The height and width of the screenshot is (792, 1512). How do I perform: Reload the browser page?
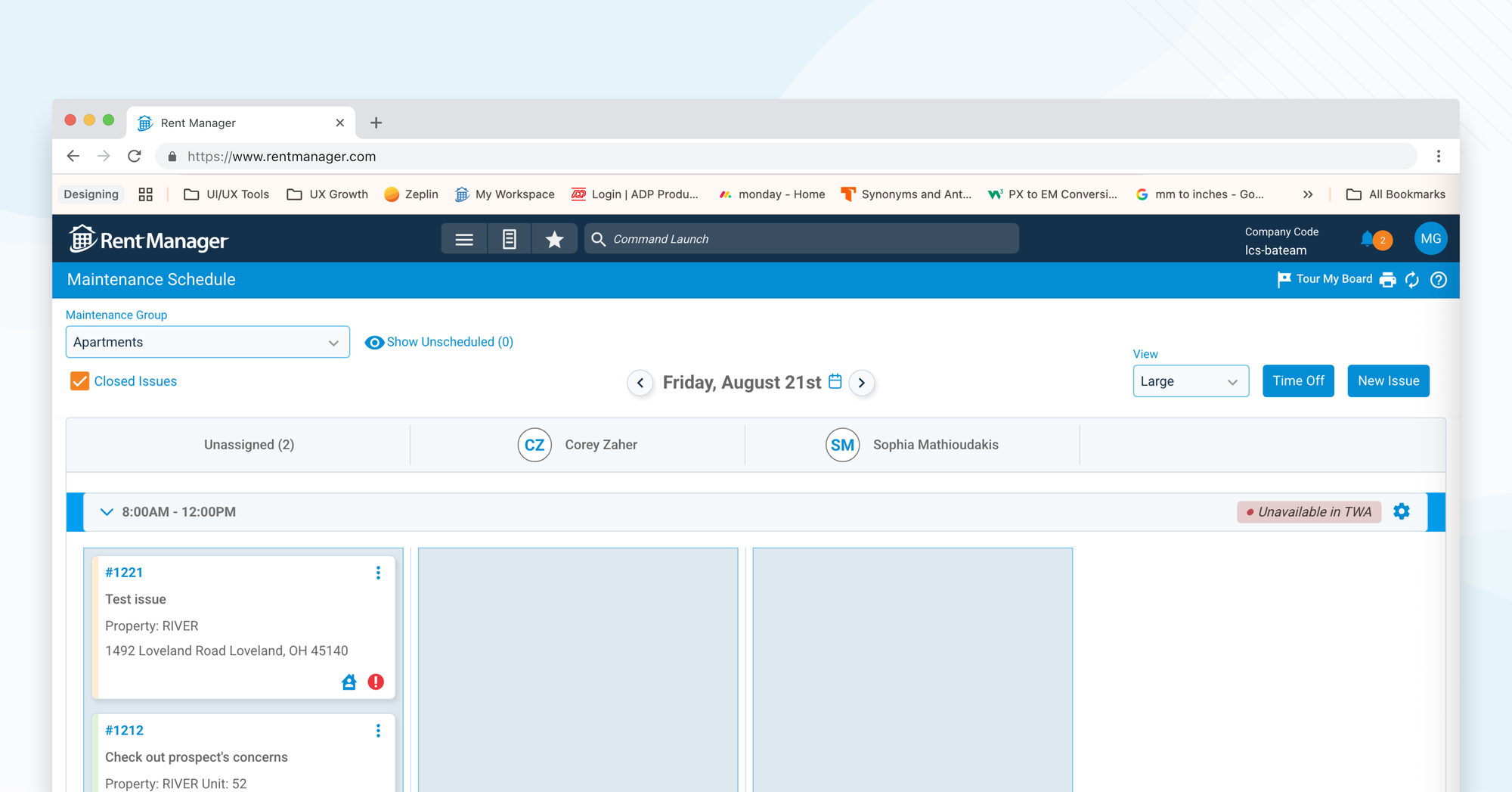pos(135,156)
